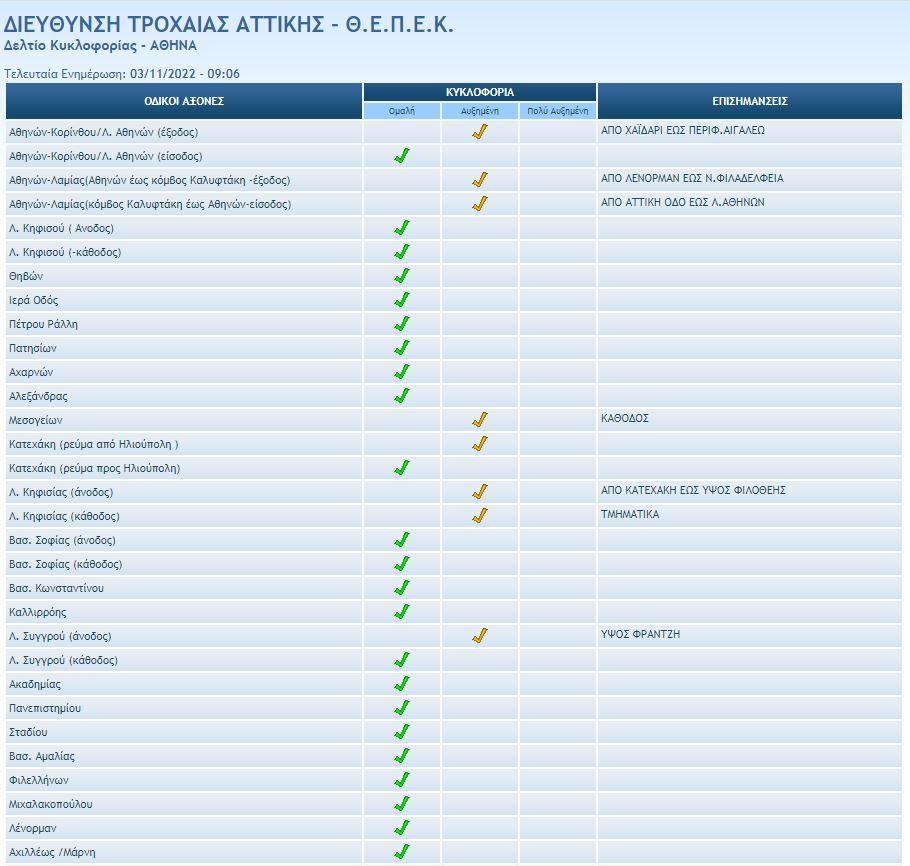Click the green checkmark in the Ακαδημίας row
910x866 pixels.
[x=402, y=684]
